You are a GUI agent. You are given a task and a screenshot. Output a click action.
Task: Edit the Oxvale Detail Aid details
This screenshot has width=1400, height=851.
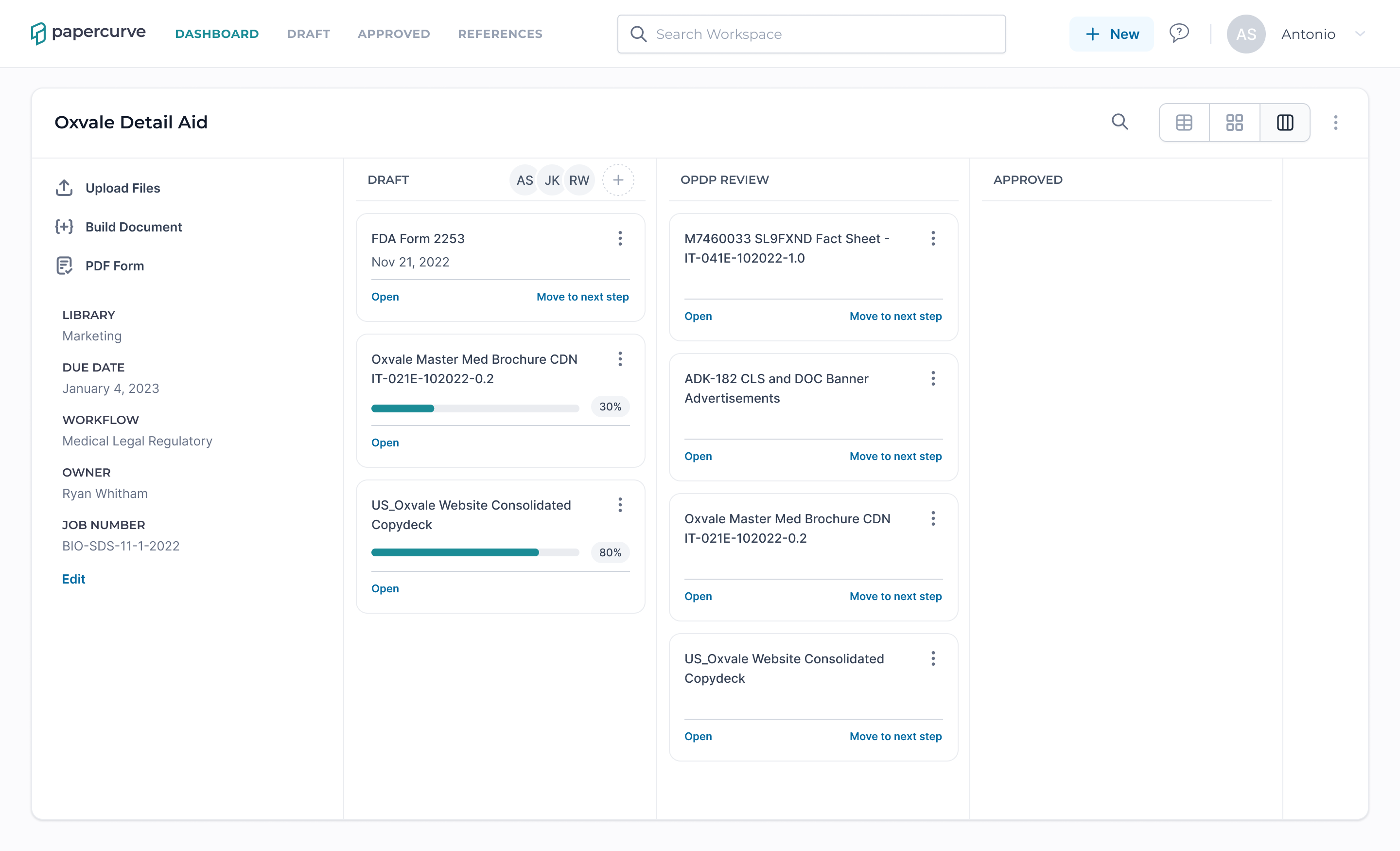point(73,579)
